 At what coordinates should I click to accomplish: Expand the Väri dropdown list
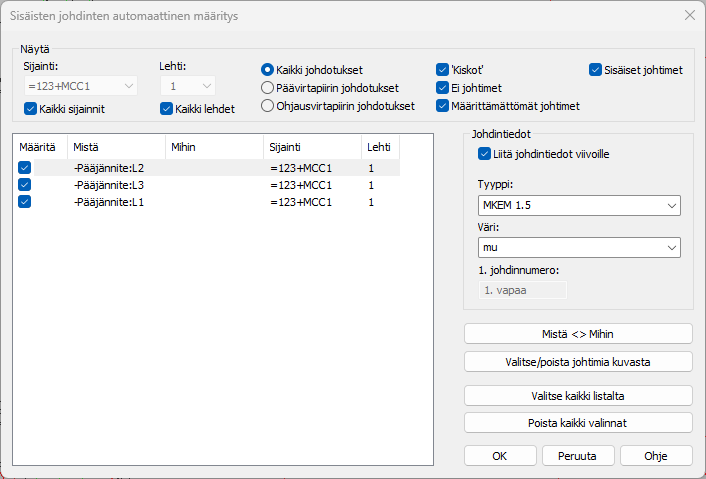click(578, 248)
